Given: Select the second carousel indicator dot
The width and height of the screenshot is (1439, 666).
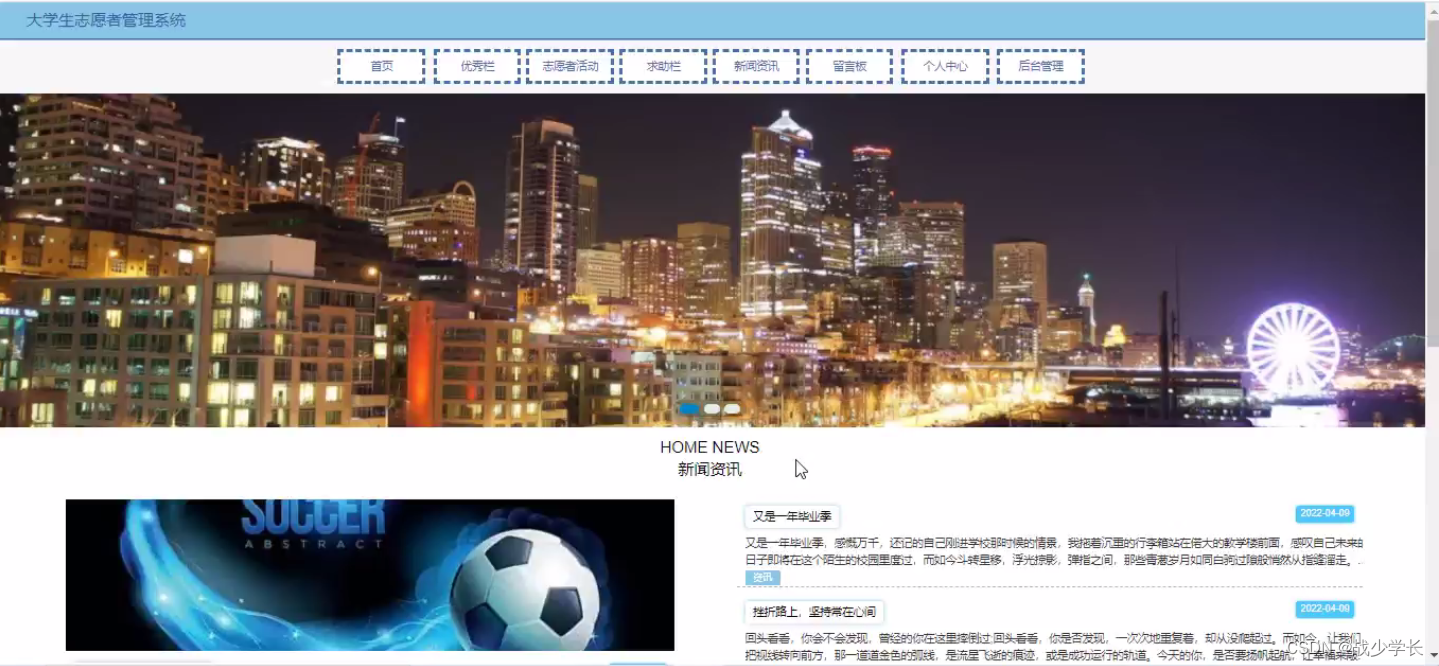Looking at the screenshot, I should [713, 409].
